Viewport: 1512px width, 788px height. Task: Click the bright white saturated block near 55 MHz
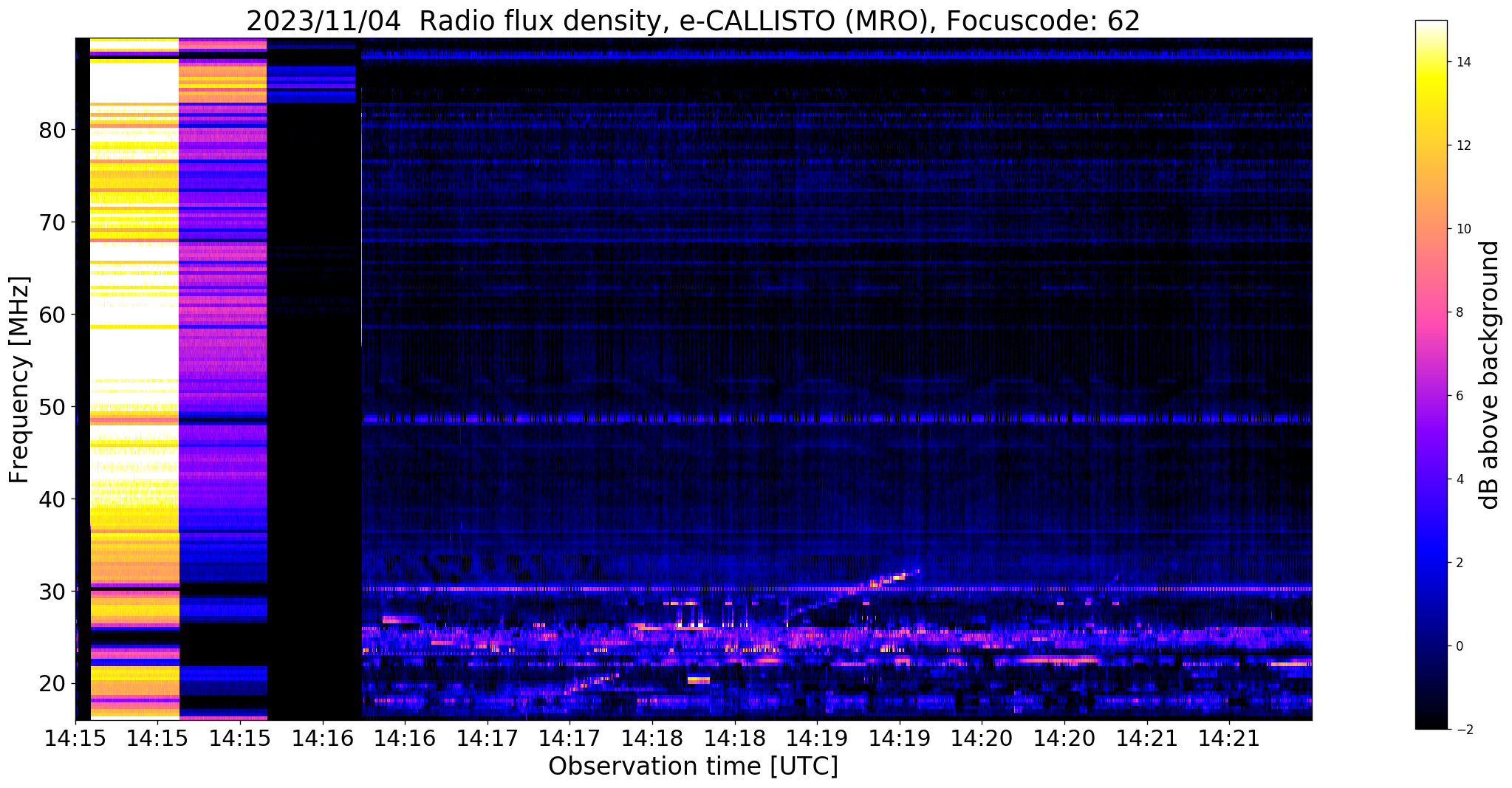point(134,353)
